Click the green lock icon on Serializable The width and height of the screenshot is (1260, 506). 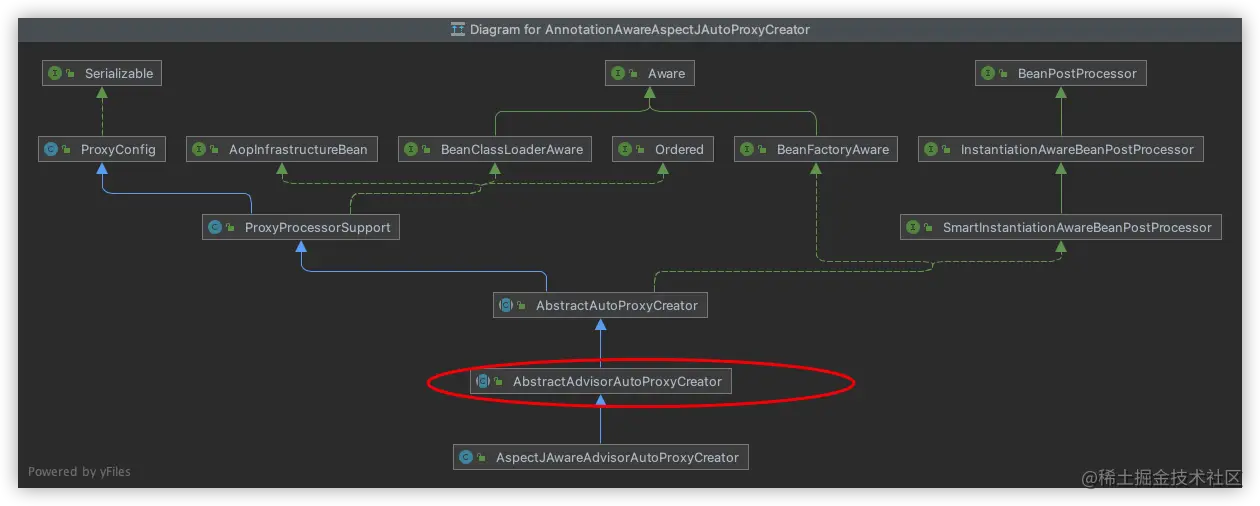coord(72,74)
